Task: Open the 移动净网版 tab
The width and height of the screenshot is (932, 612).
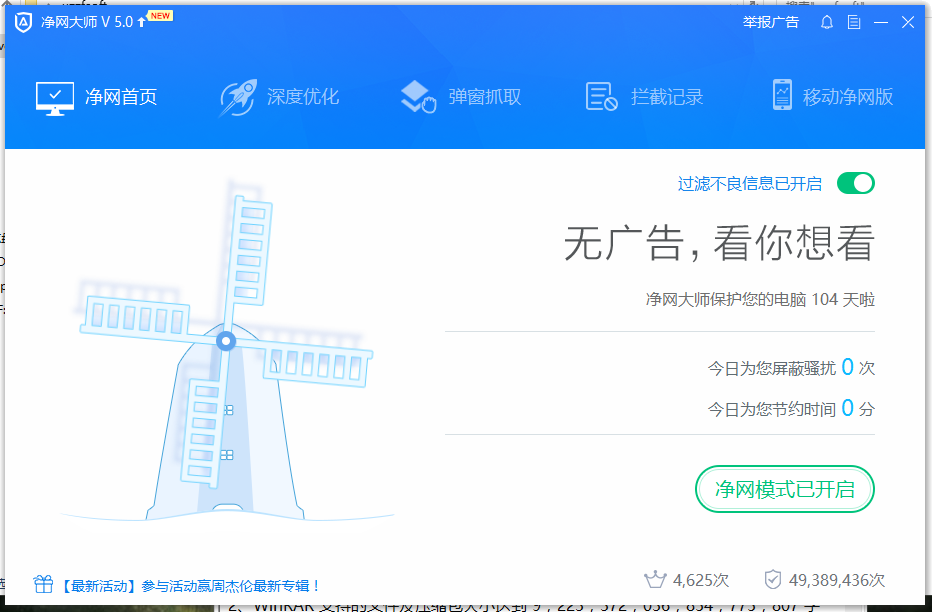Action: 832,96
